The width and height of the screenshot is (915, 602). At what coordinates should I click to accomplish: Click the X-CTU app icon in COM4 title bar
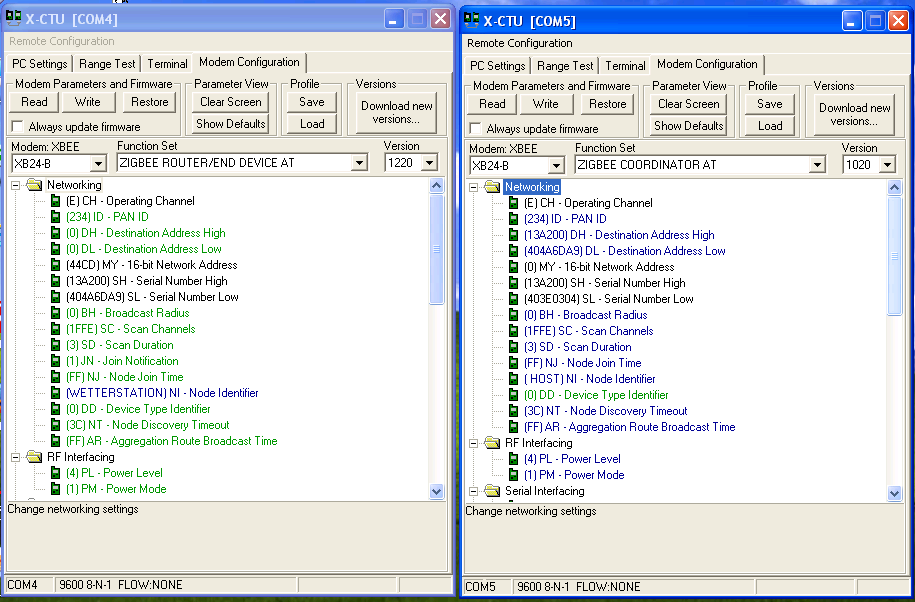(x=13, y=18)
